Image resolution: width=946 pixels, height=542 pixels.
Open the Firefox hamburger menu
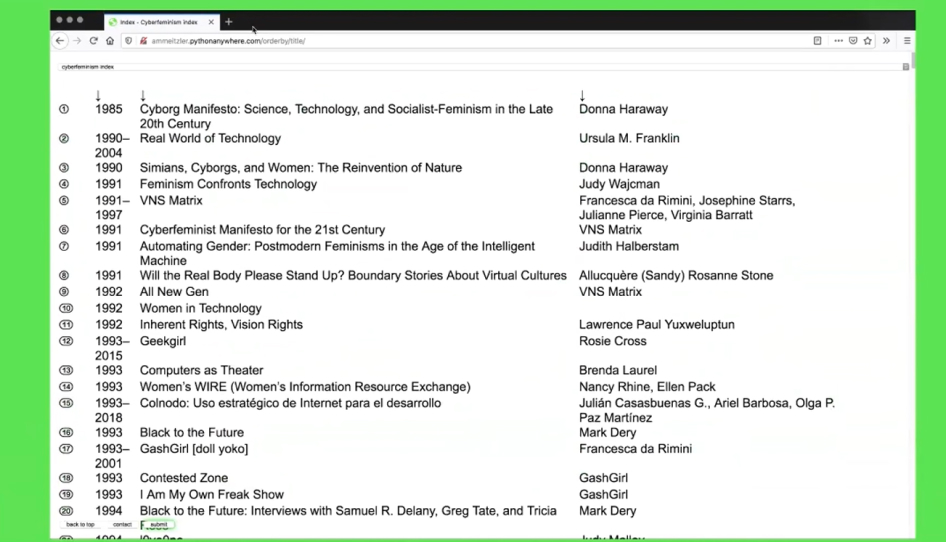coord(907,41)
